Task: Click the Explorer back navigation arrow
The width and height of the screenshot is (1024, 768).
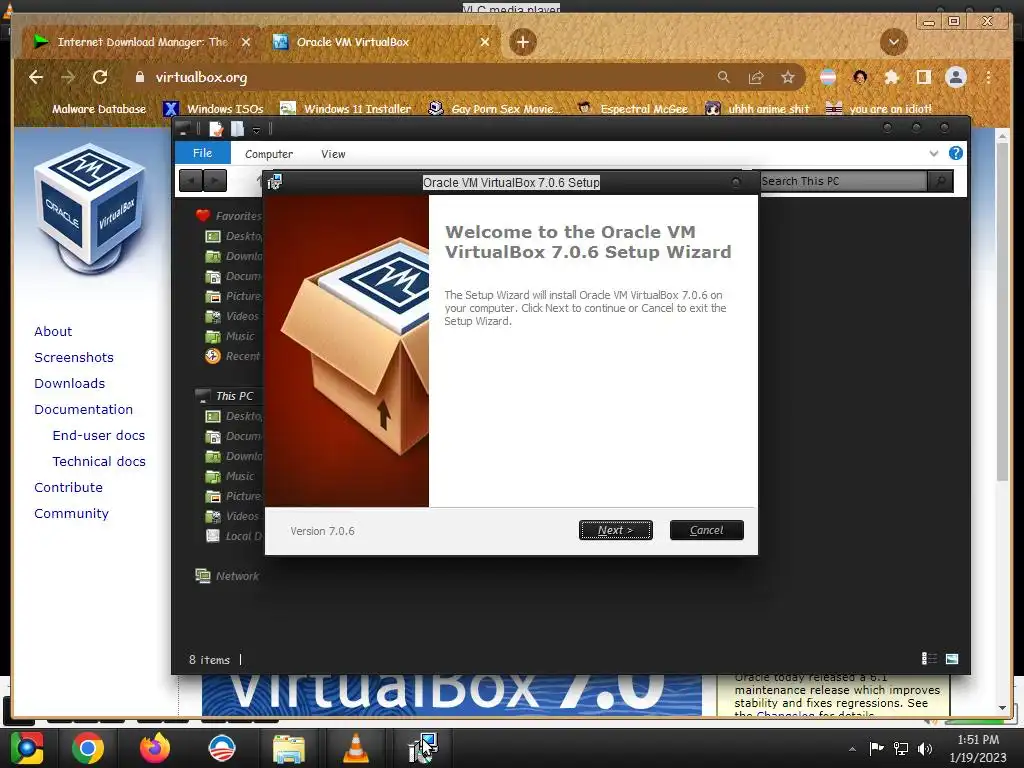Action: 191,180
